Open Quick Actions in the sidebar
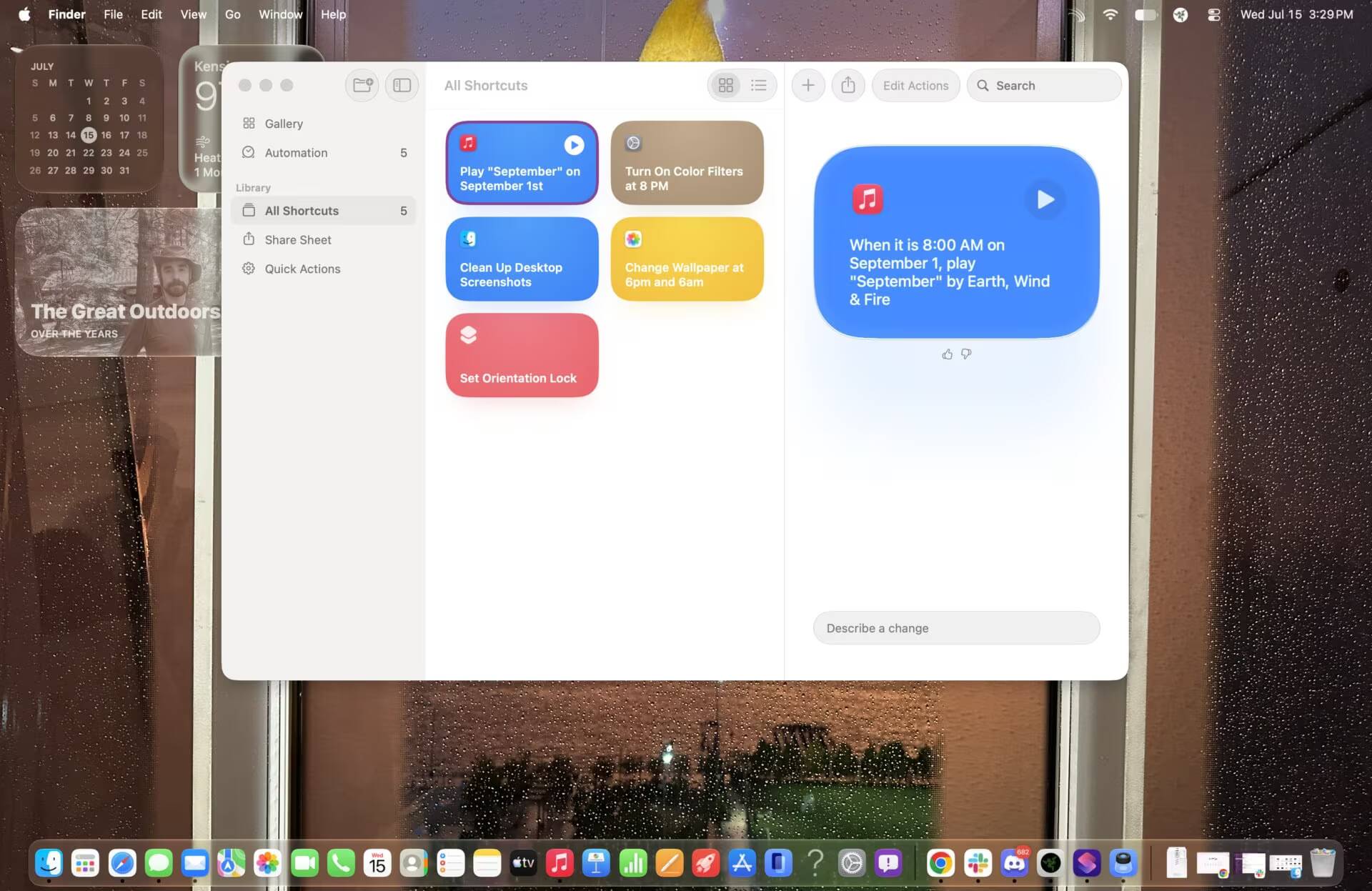The width and height of the screenshot is (1372, 891). [x=324, y=269]
